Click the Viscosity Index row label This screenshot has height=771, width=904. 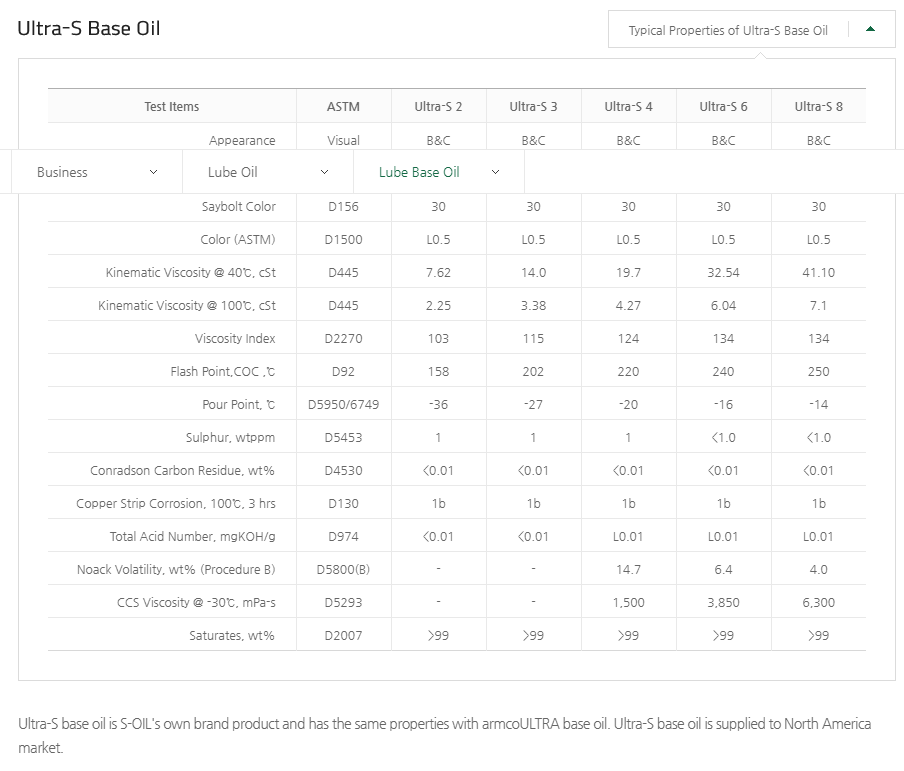coord(235,339)
